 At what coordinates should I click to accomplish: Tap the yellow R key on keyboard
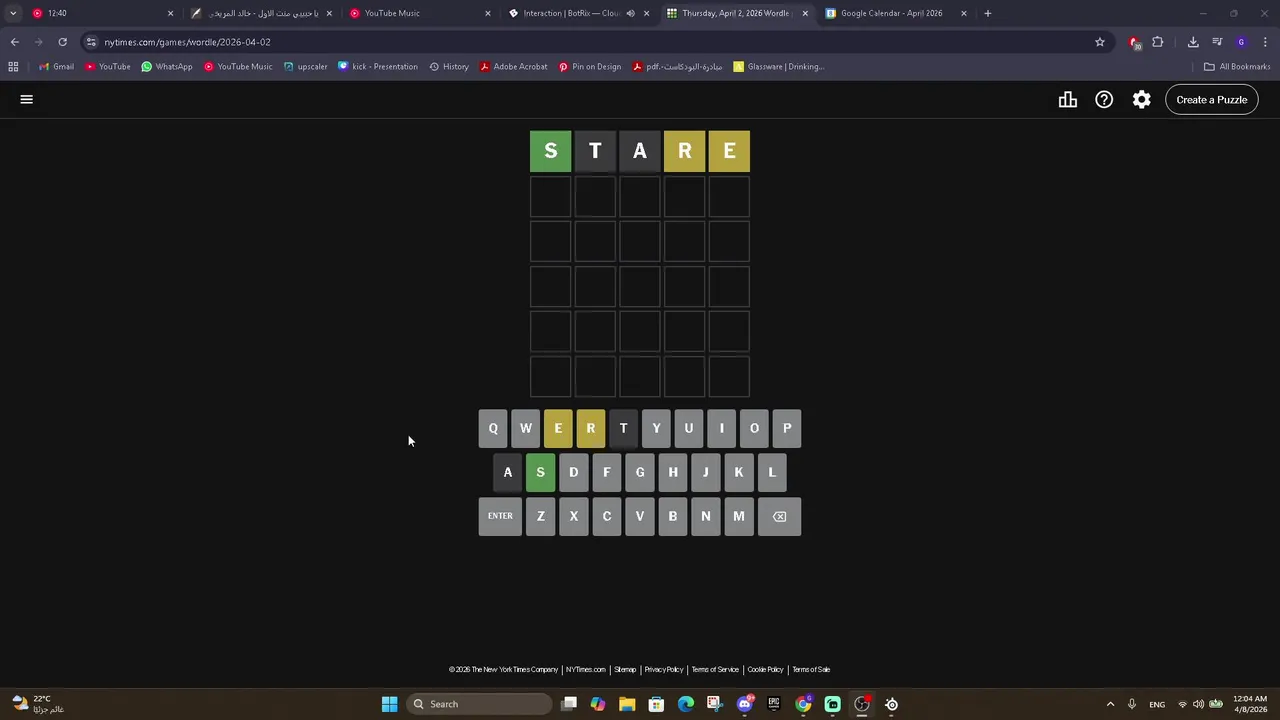click(591, 428)
